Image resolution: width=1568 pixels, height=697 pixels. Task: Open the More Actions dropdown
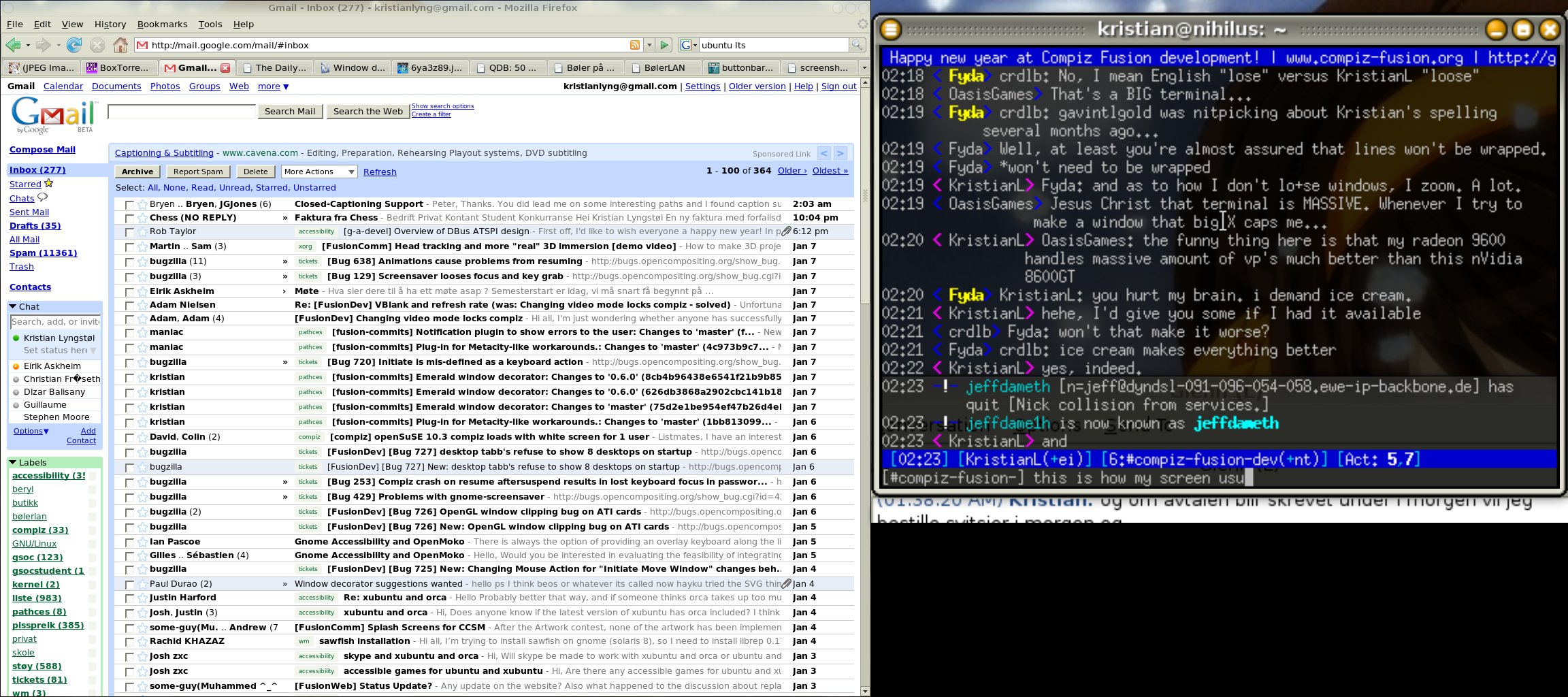[319, 172]
